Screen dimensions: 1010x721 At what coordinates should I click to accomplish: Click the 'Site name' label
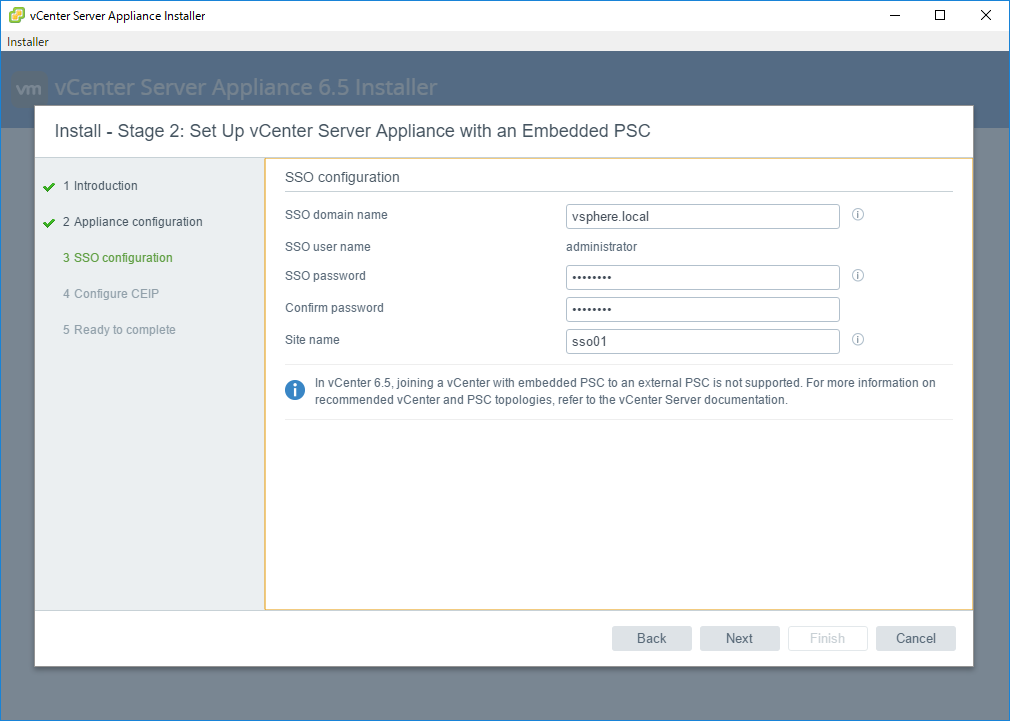[312, 340]
